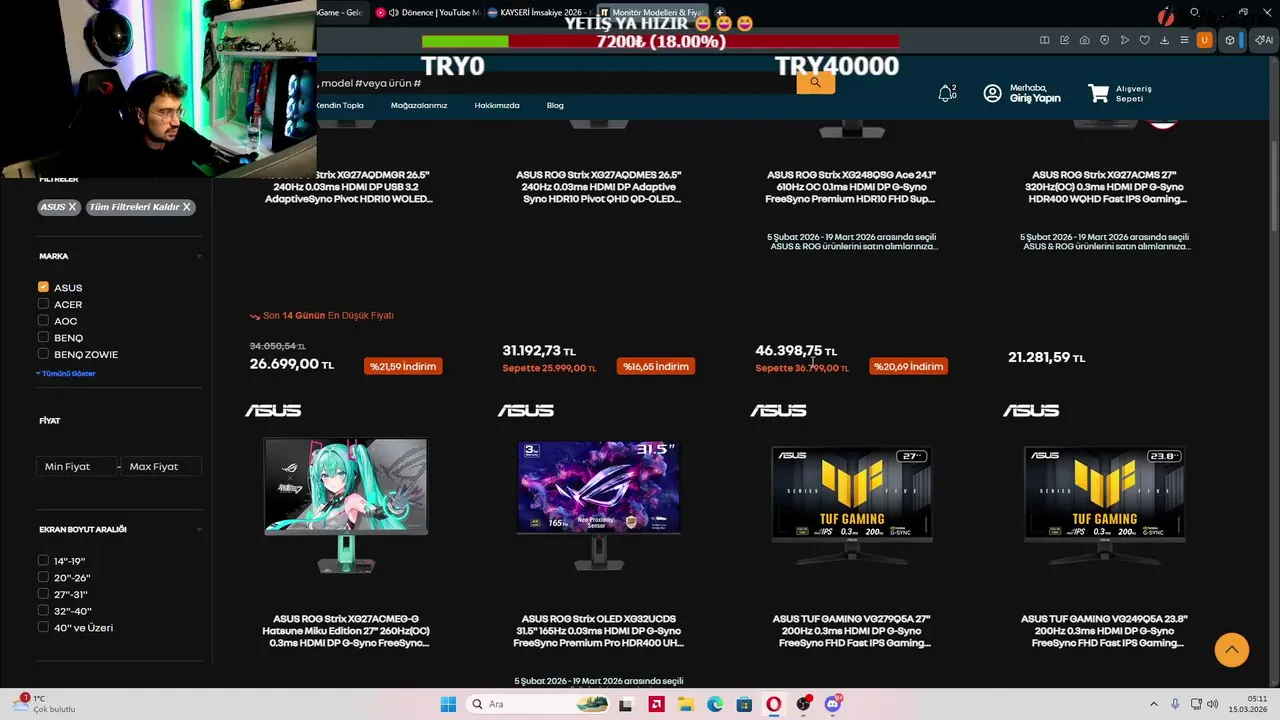Open the Hatsune Miku monitor product image
This screenshot has width=1280, height=720.
tap(346, 505)
